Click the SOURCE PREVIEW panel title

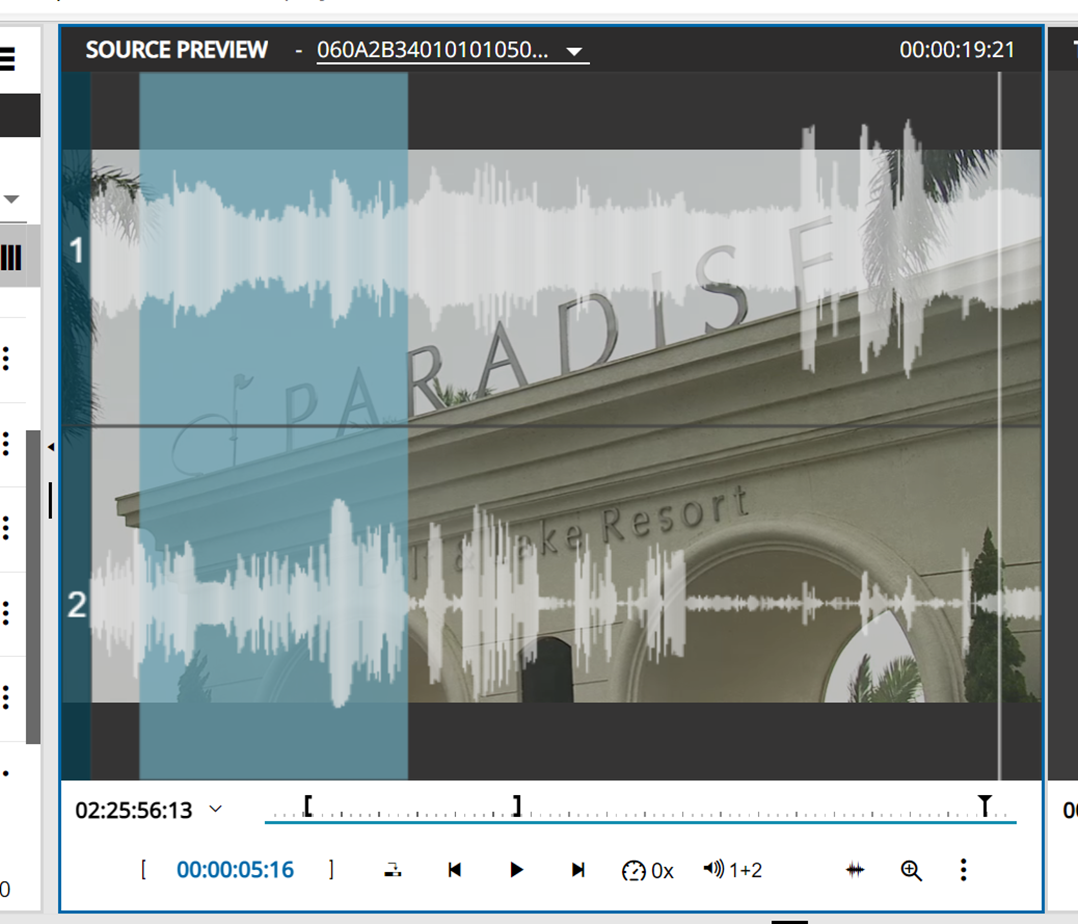click(x=177, y=49)
